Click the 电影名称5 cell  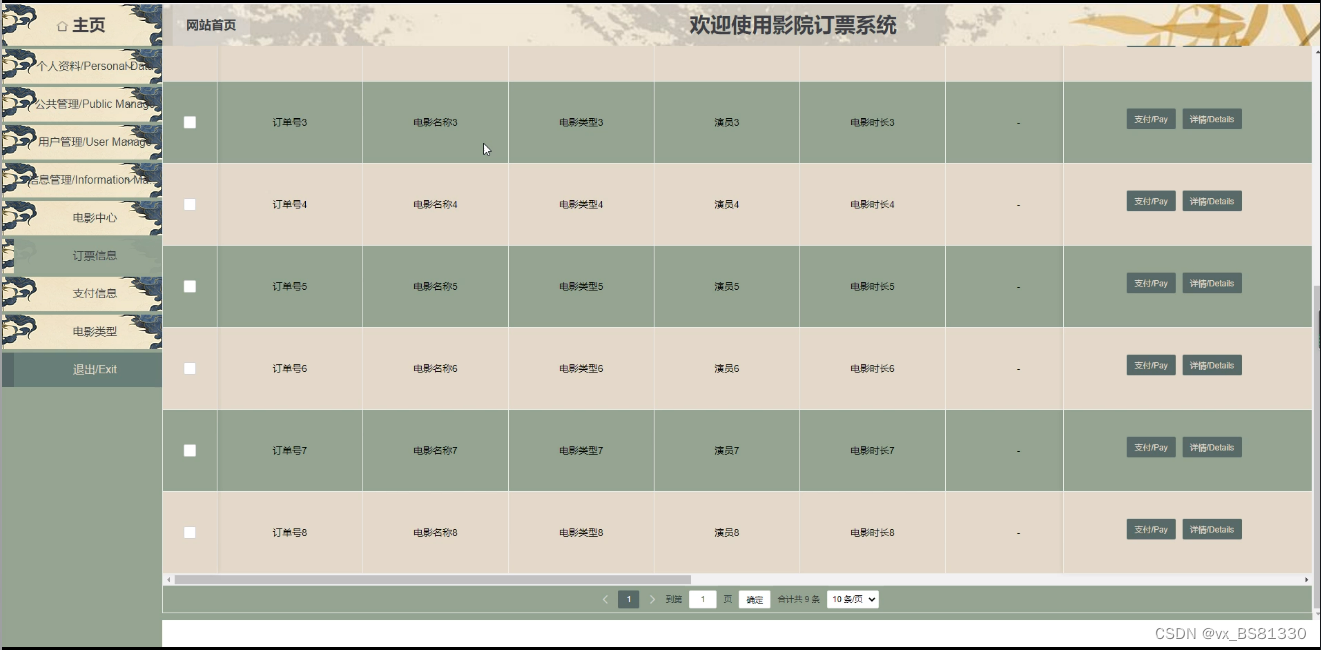[435, 286]
